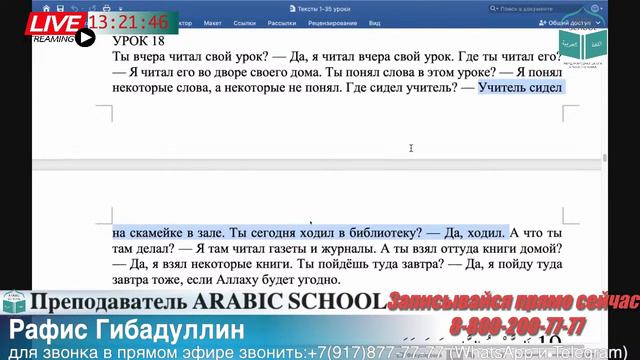Click the Print icon in quick toolbar
Viewport: 640px width, 360px height.
[107, 8]
